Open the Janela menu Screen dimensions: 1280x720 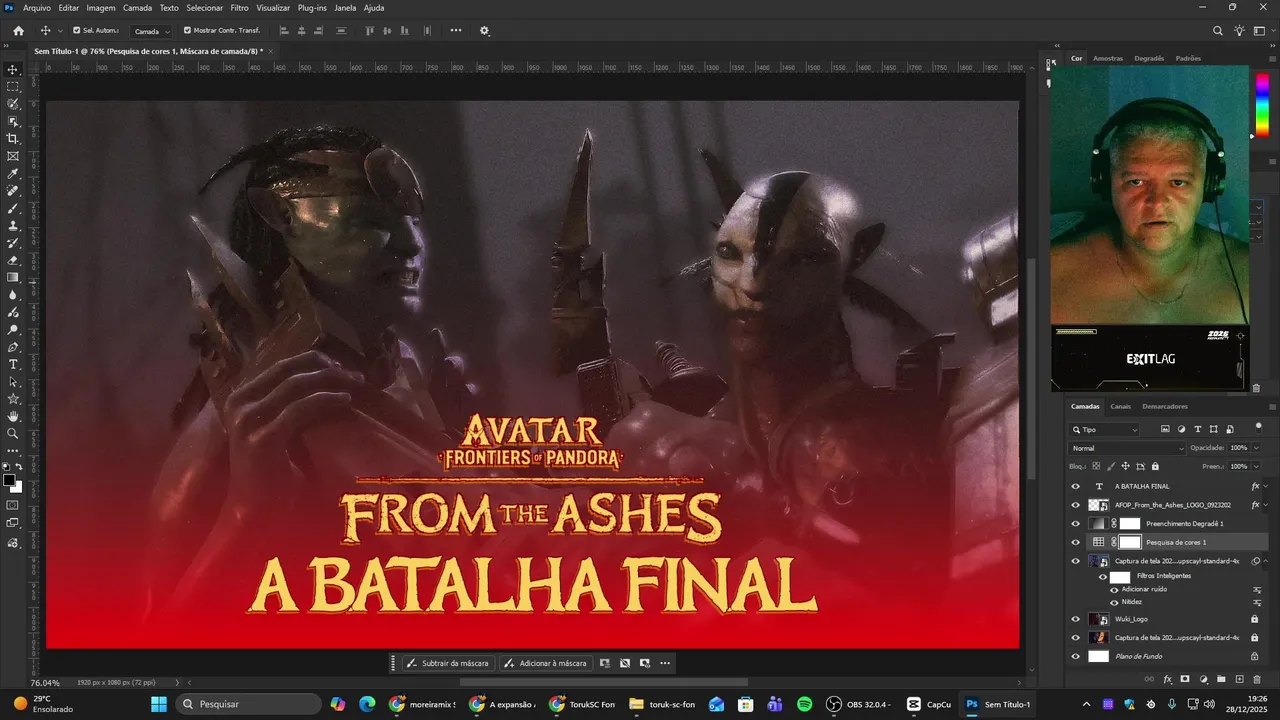345,8
